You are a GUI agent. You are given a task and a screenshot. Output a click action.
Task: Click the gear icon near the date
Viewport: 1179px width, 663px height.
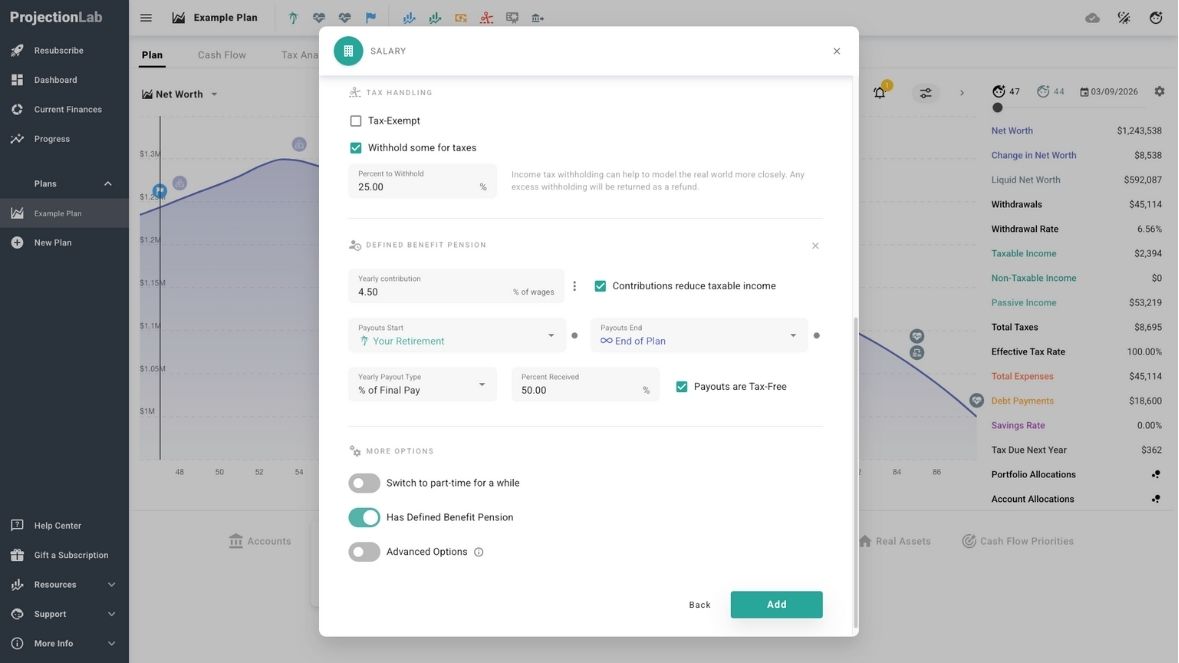click(1159, 92)
